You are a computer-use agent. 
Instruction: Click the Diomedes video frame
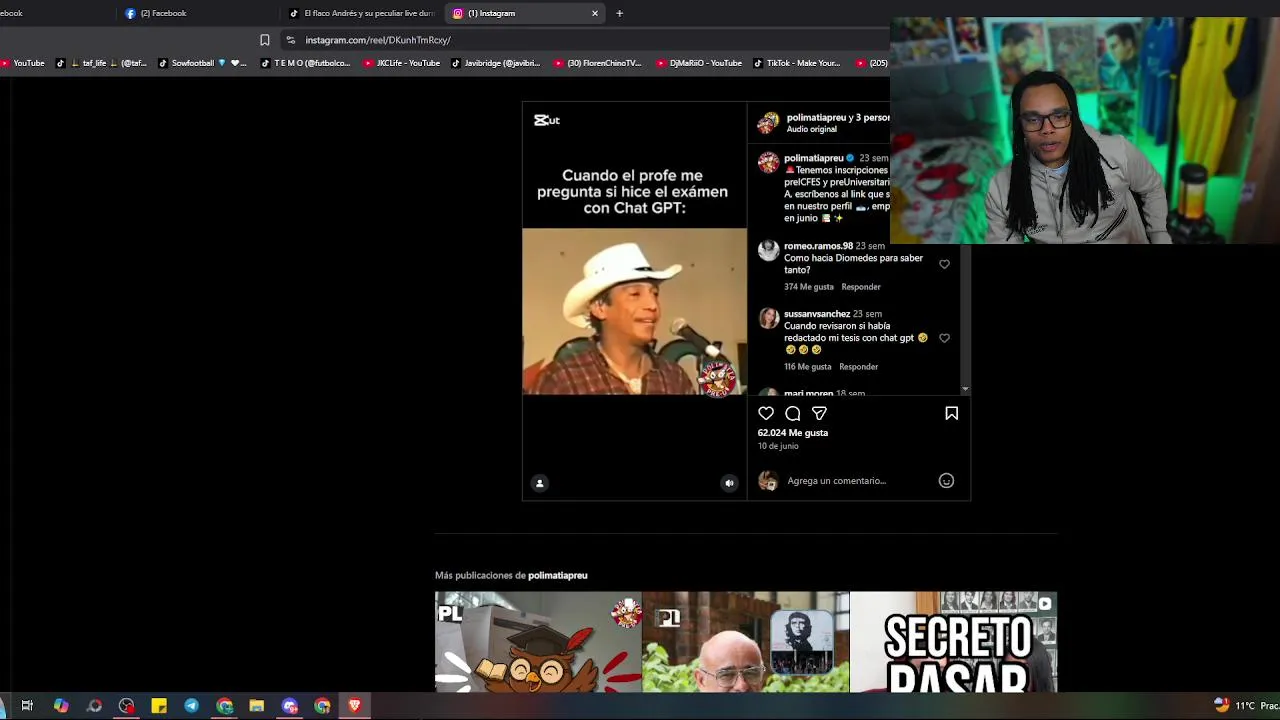pos(634,311)
